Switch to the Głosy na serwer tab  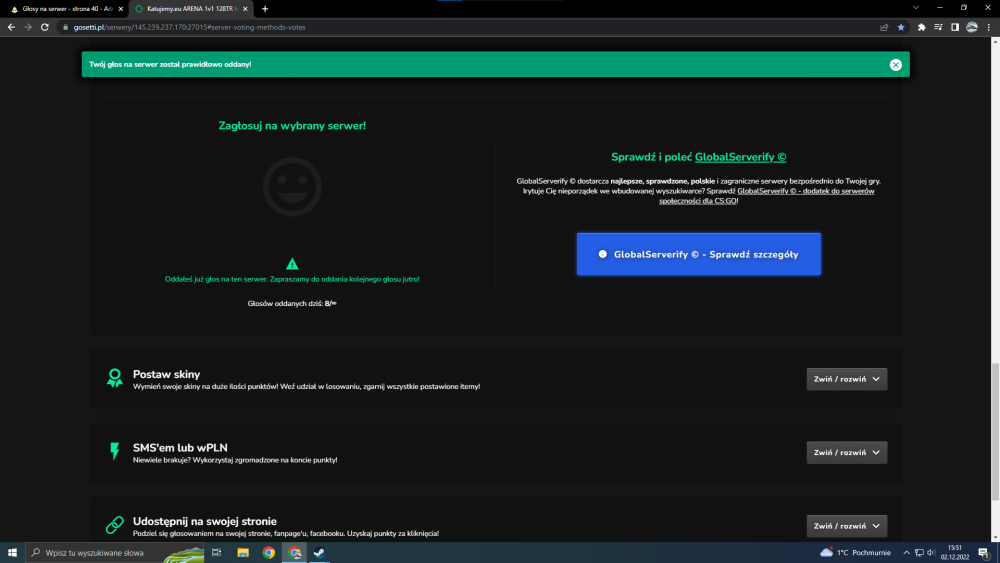pos(64,9)
